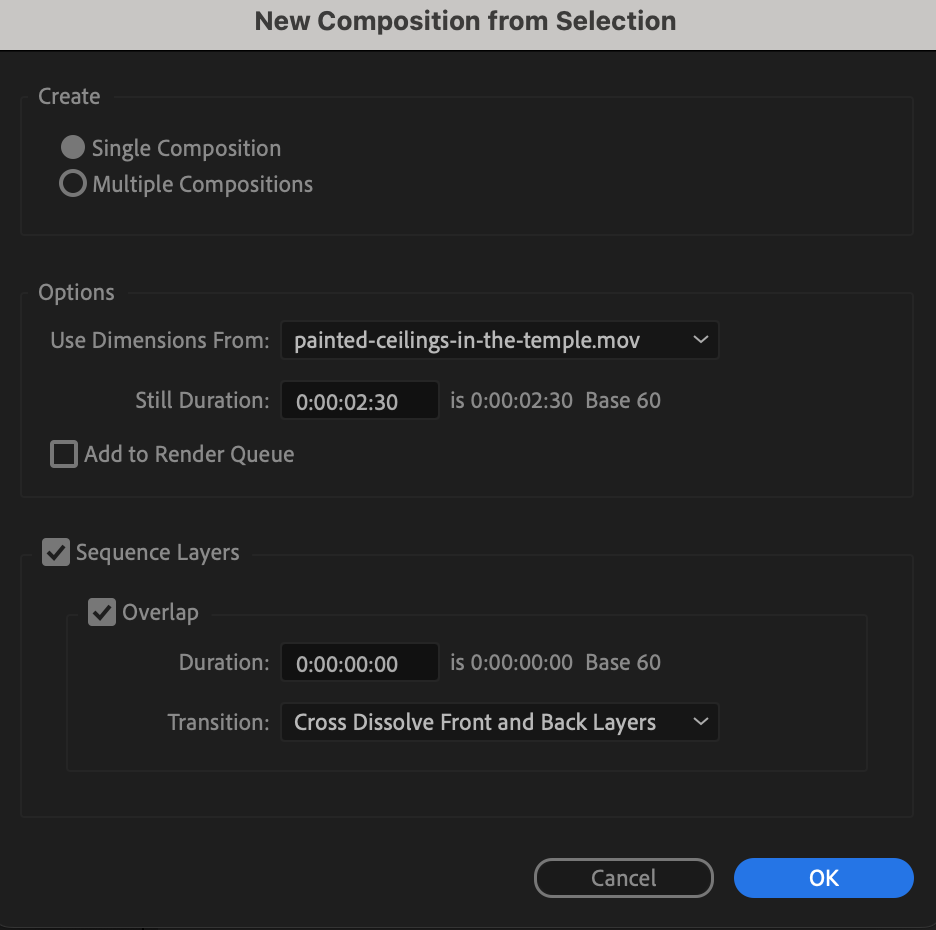Disable the Overlap checkbox

pos(102,612)
